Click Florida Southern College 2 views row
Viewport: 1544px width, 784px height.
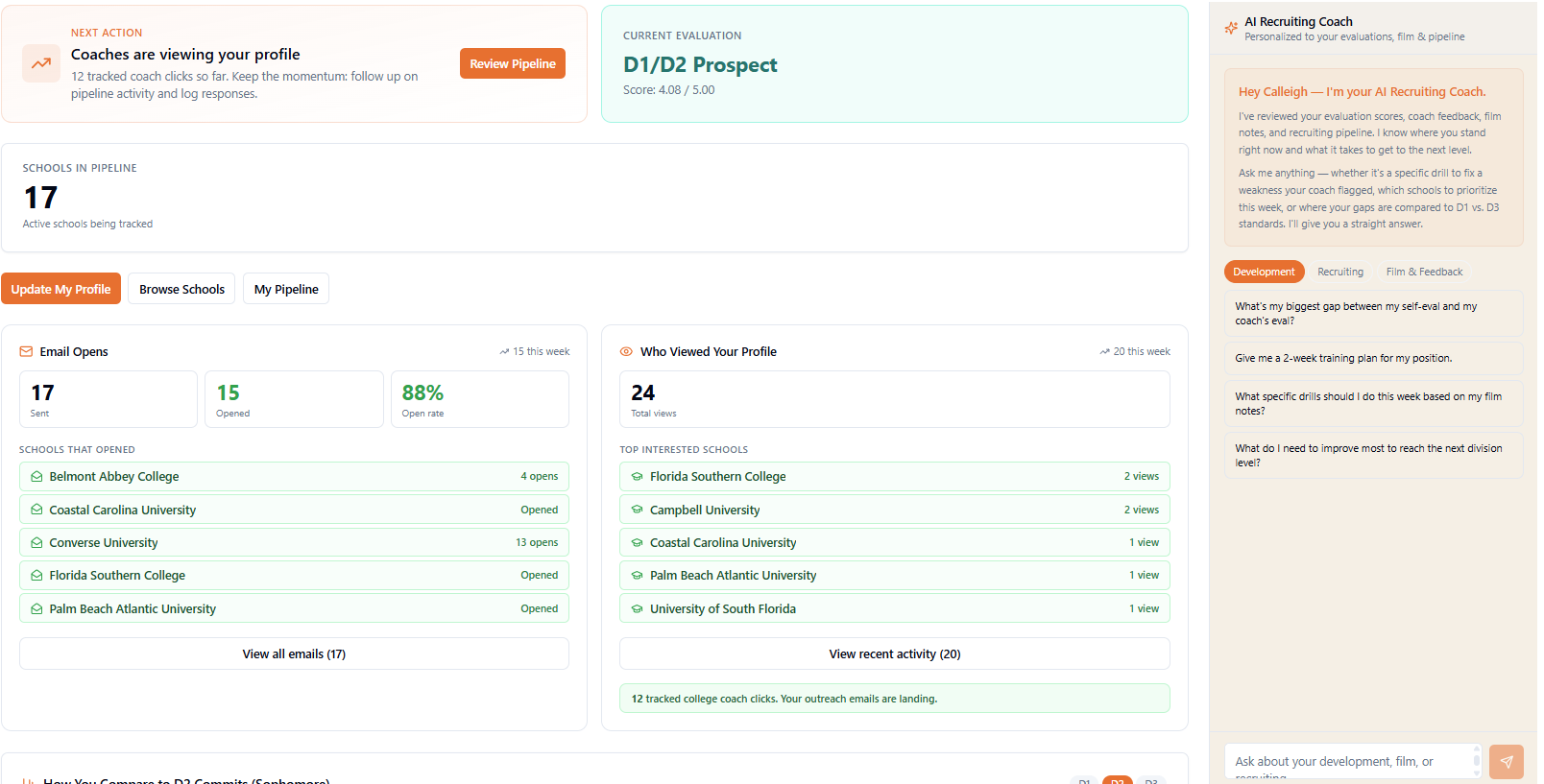[895, 477]
